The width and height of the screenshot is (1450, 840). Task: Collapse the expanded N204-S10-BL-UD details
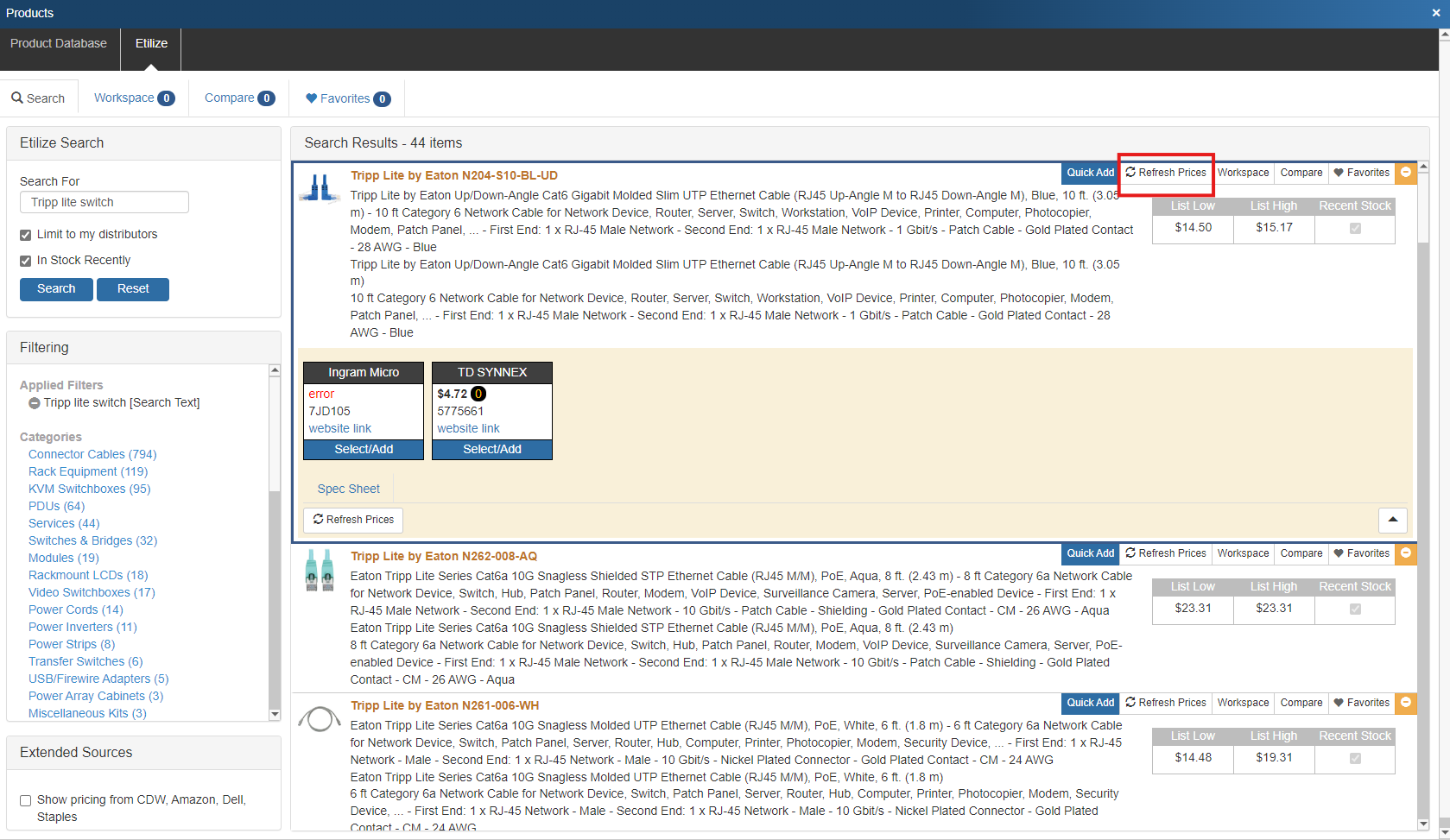pos(1393,520)
